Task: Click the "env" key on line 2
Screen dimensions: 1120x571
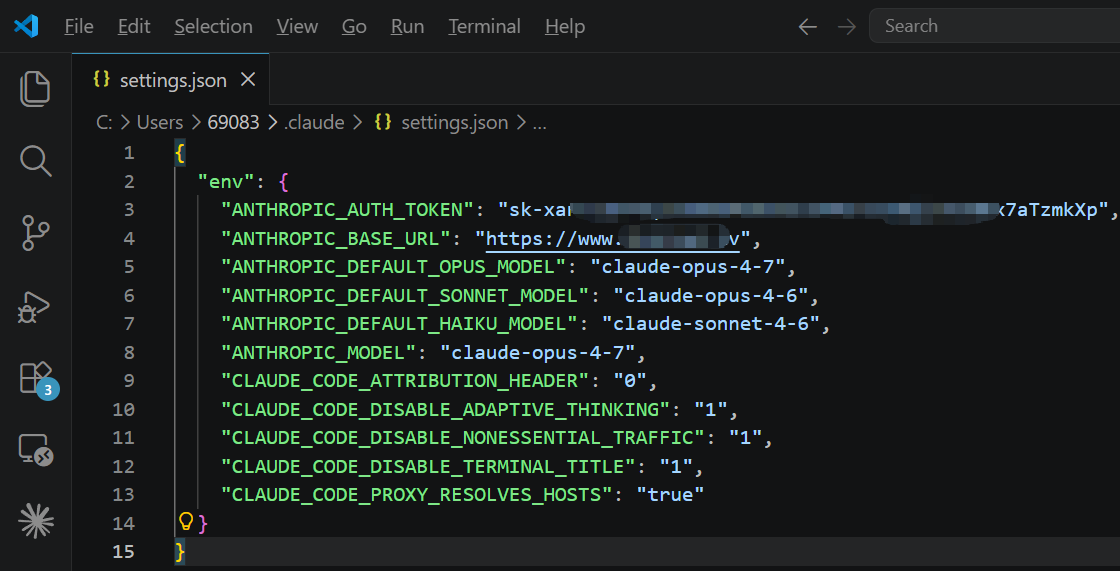Action: click(226, 182)
